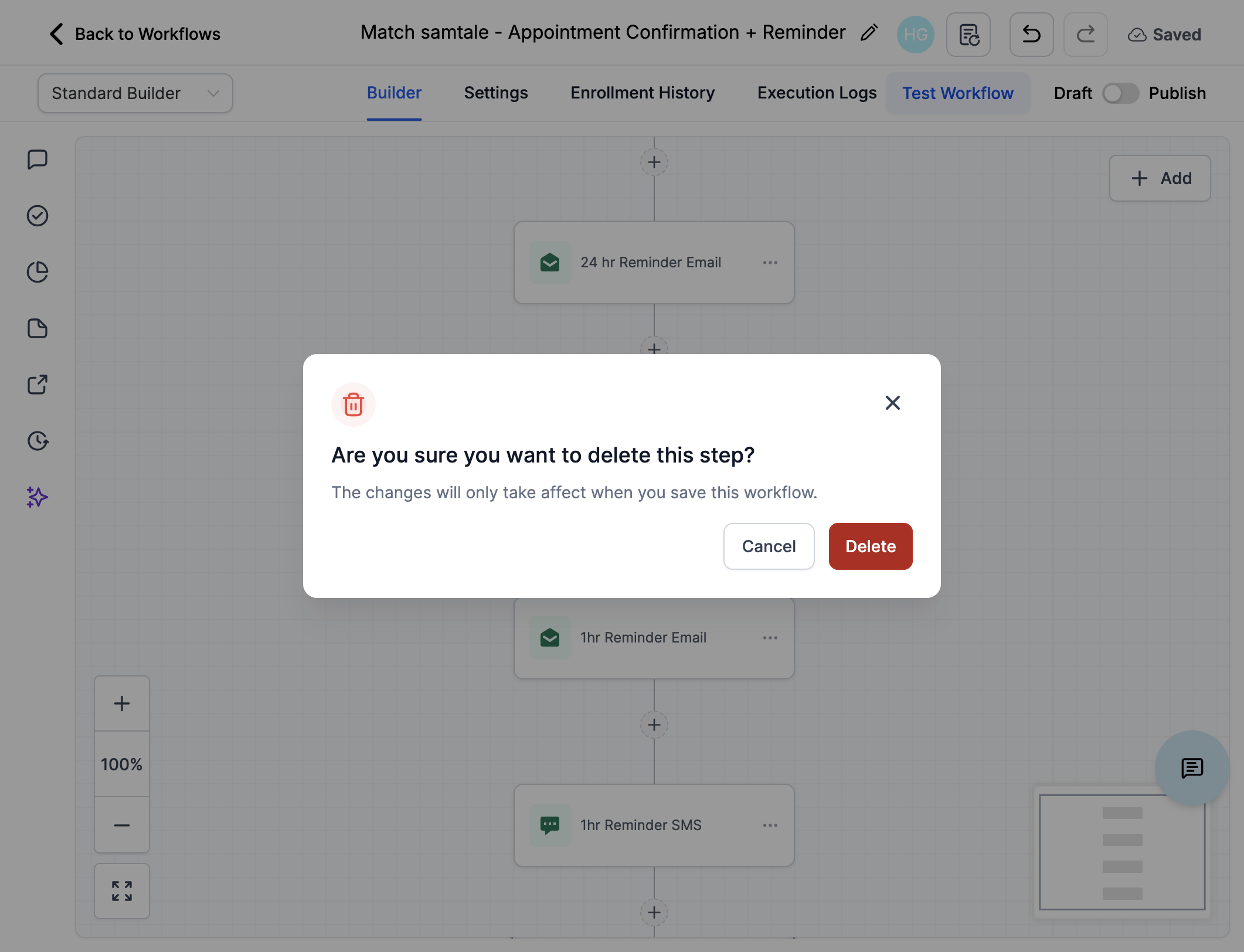Open the sidebar comments icon

(x=38, y=159)
